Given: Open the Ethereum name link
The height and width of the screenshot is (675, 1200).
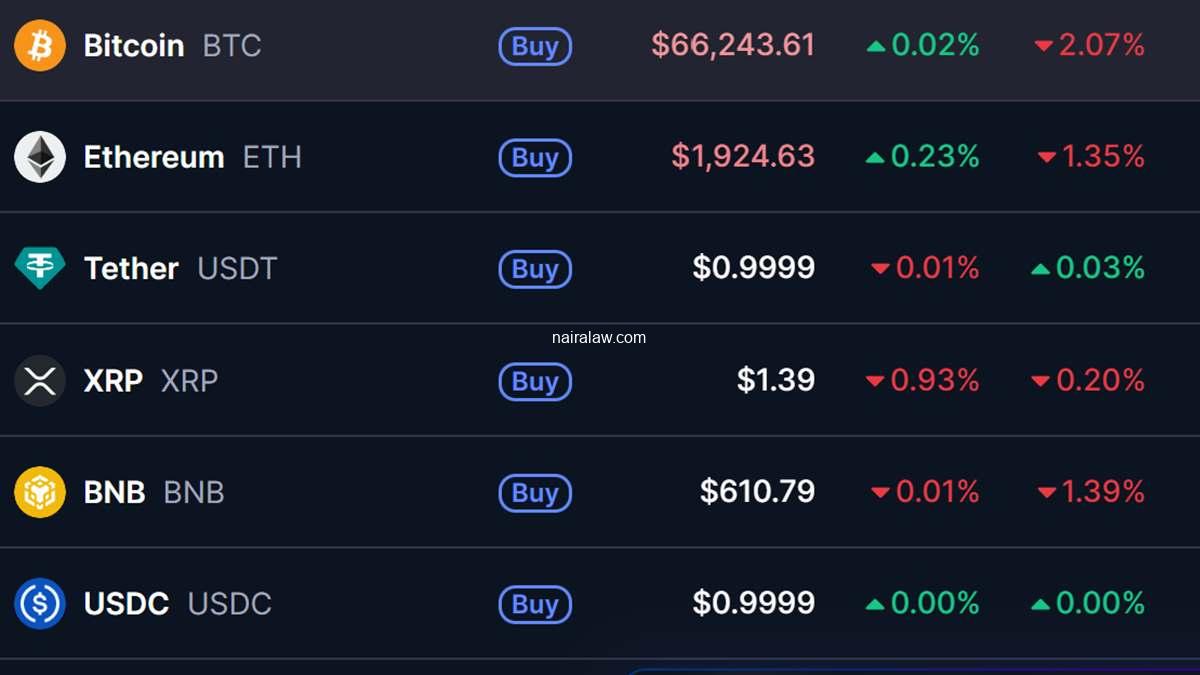Looking at the screenshot, I should (154, 157).
